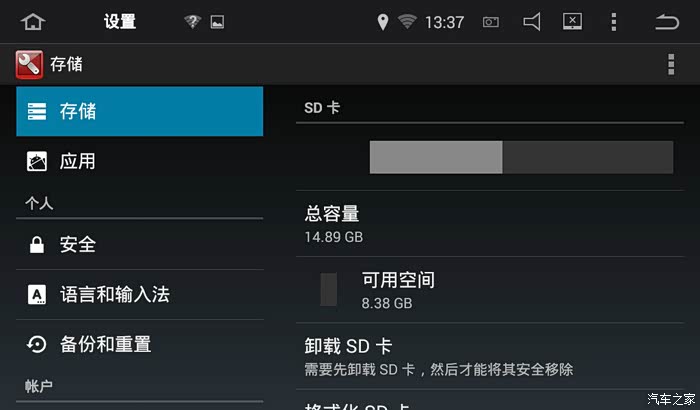Click the SD card storage usage bar
This screenshot has width=700, height=410.
point(521,157)
